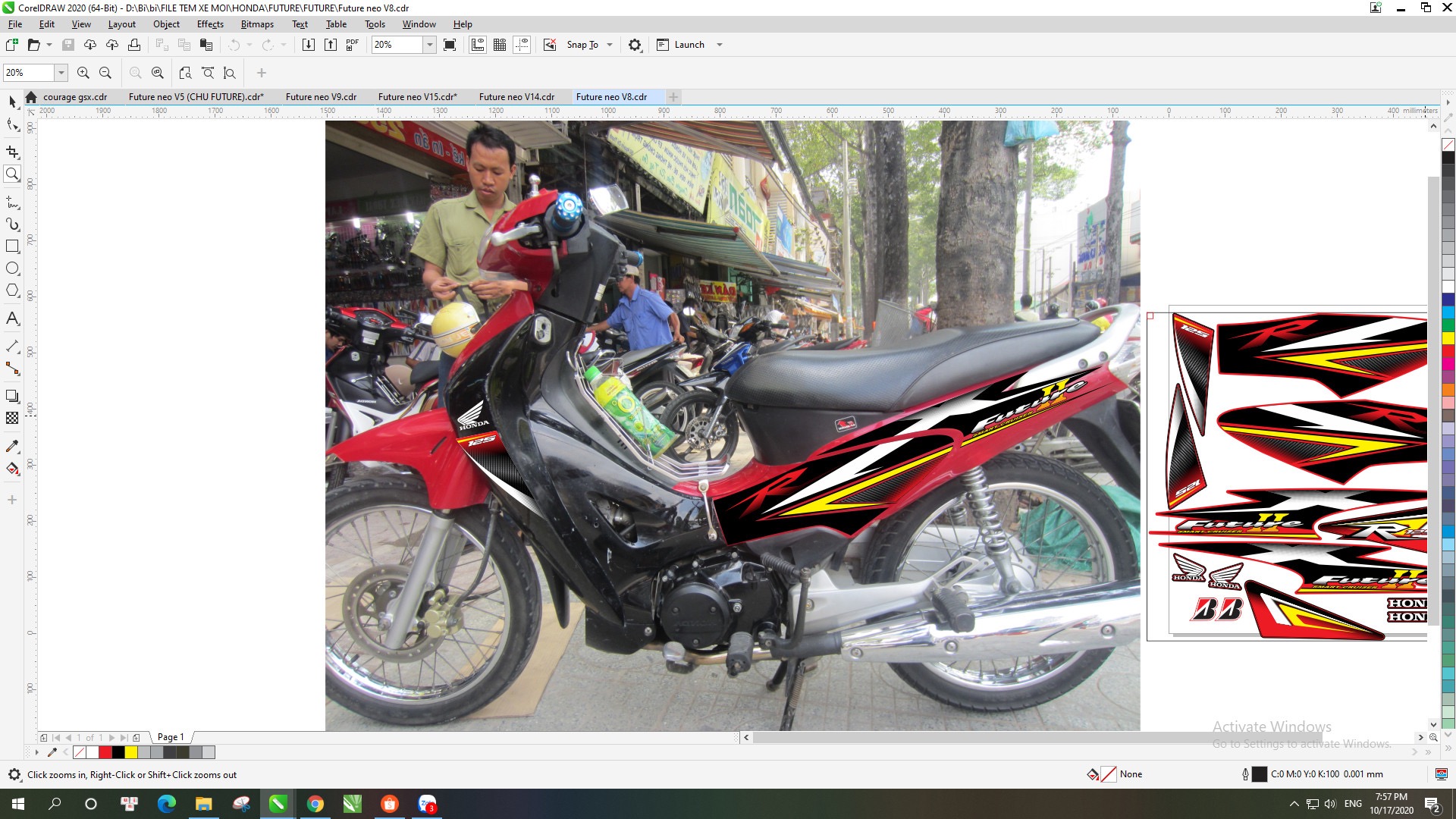Select the Shape edit tool

point(12,125)
